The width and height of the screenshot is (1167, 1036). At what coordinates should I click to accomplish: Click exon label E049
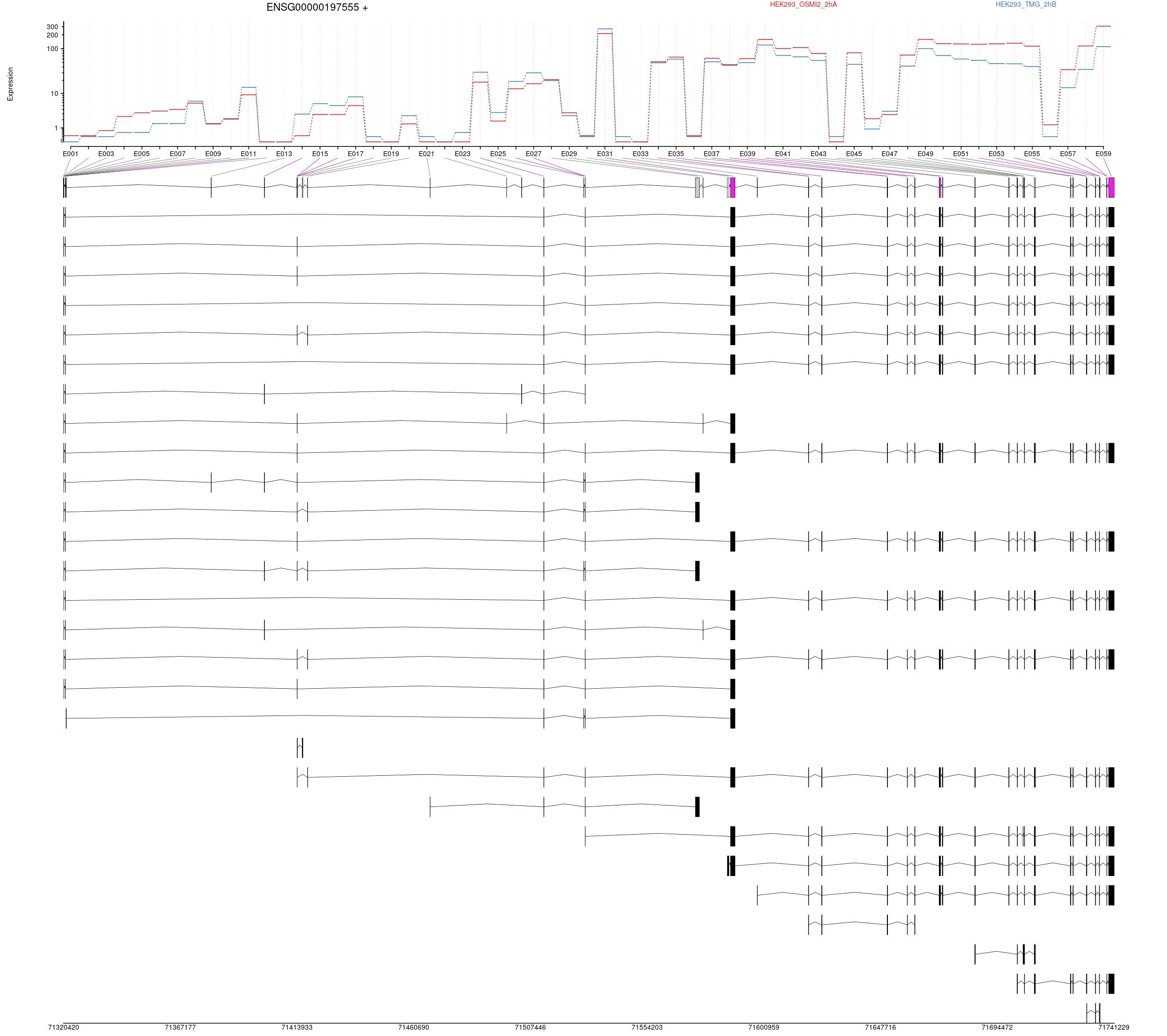click(x=925, y=154)
